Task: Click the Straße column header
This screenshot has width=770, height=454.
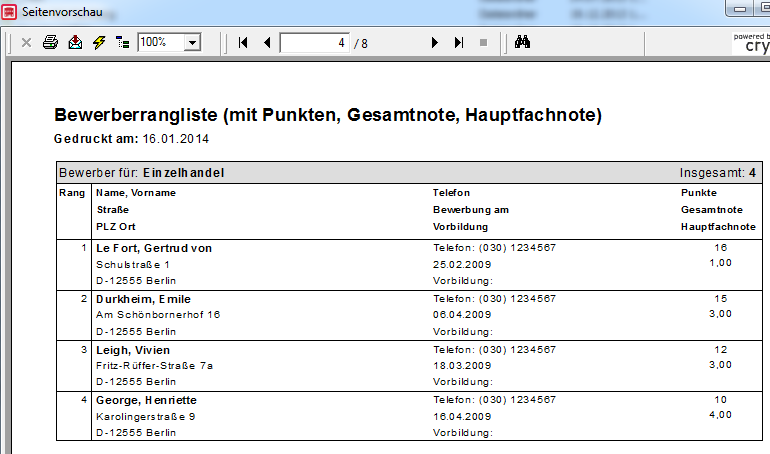Action: tap(113, 210)
